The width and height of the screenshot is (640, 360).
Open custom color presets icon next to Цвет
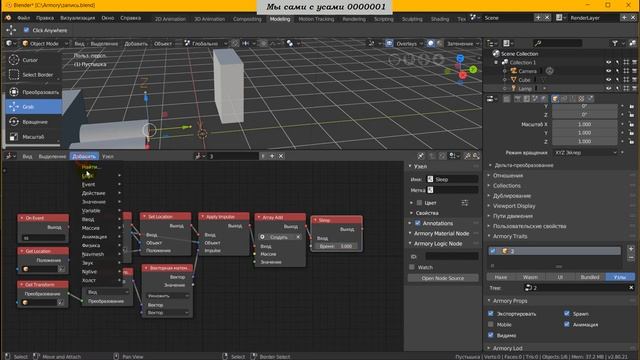(464, 203)
